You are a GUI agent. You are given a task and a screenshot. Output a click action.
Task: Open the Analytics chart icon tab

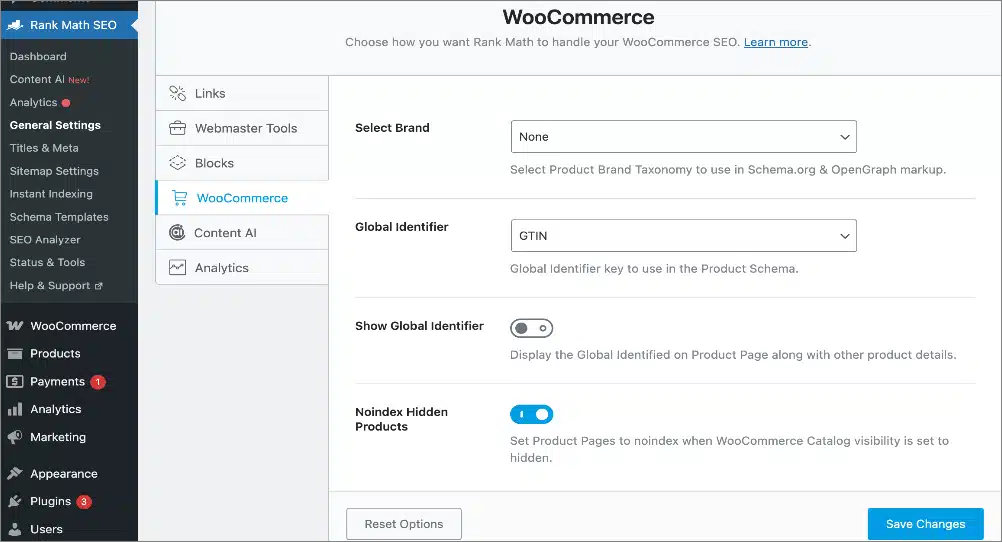(x=177, y=268)
